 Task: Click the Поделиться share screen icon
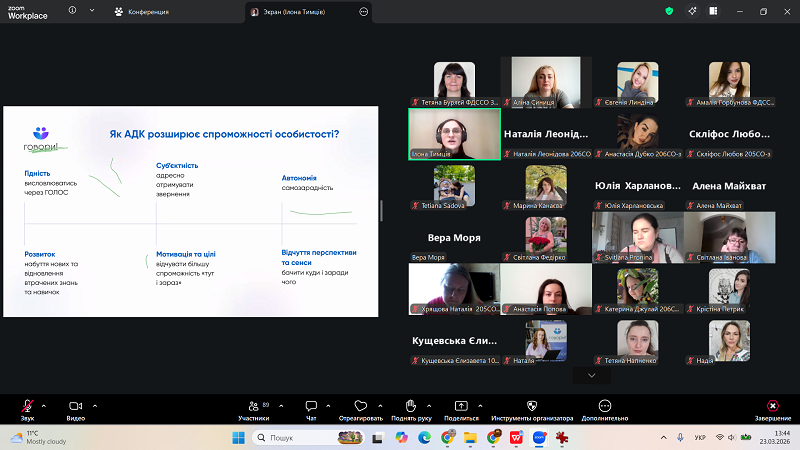coord(461,406)
